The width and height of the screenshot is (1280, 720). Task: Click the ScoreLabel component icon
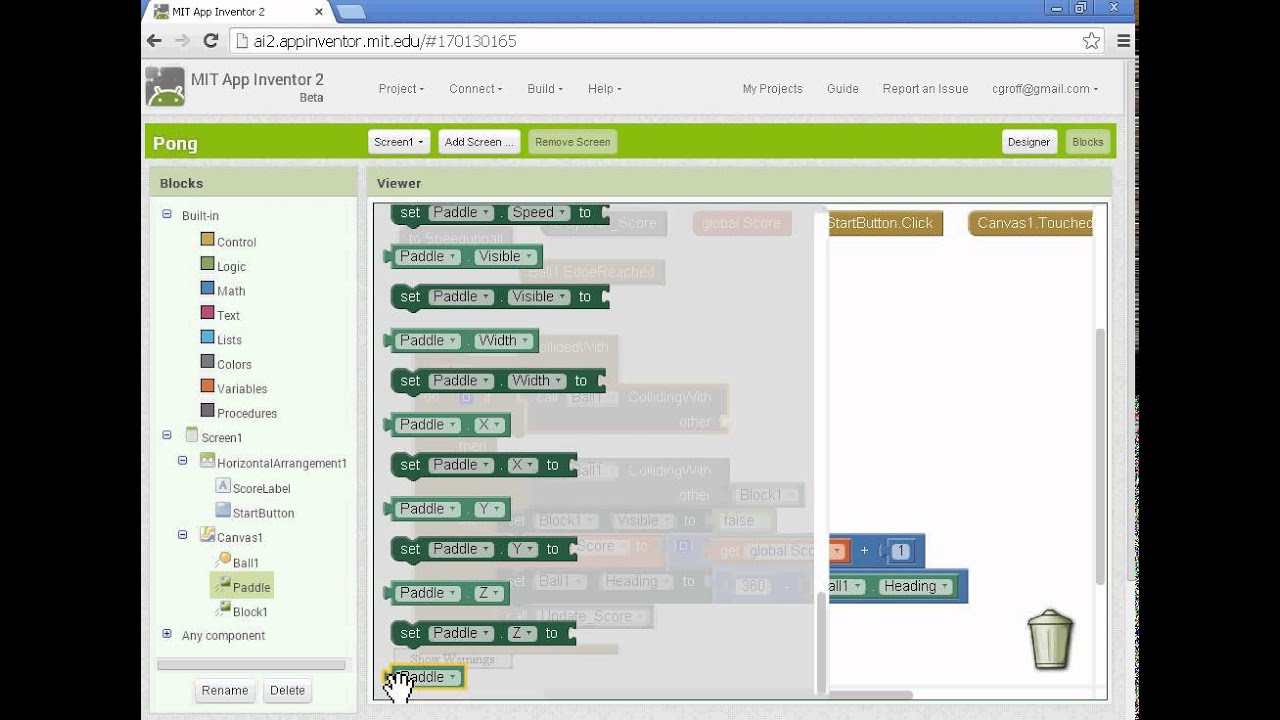[223, 486]
